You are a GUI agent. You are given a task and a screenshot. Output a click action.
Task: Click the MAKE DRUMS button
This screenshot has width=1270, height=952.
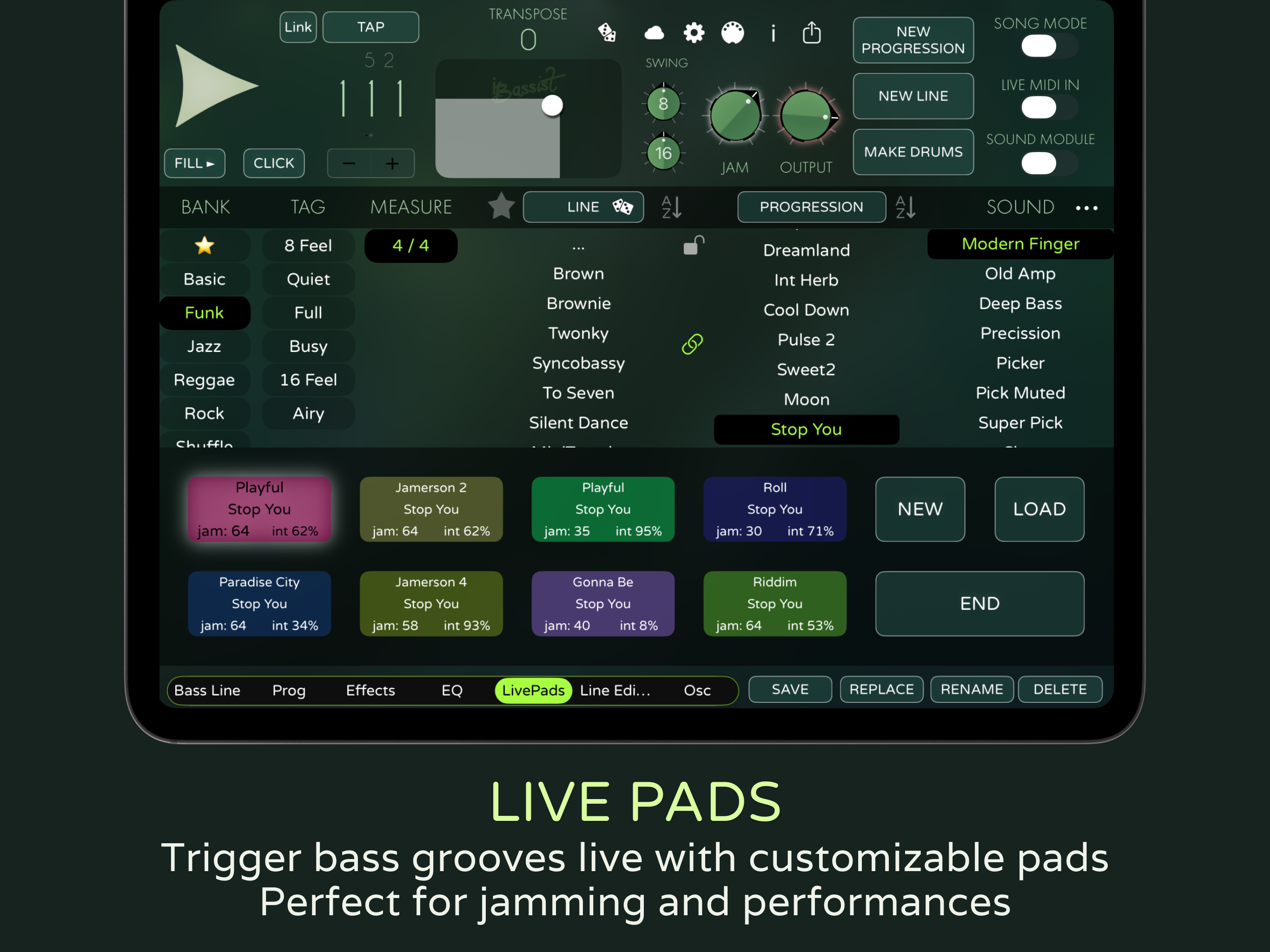coord(913,152)
